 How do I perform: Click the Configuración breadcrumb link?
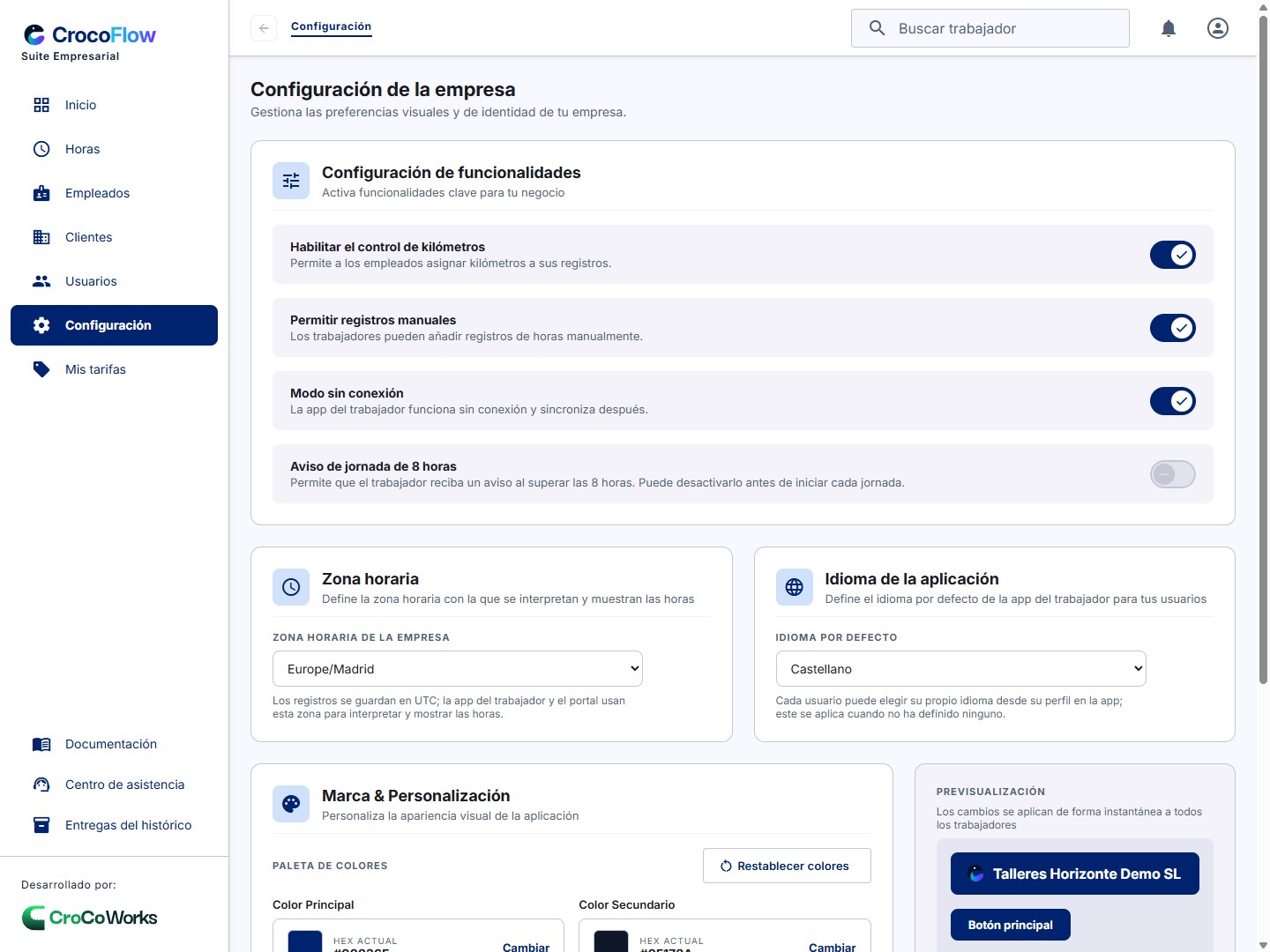click(331, 26)
